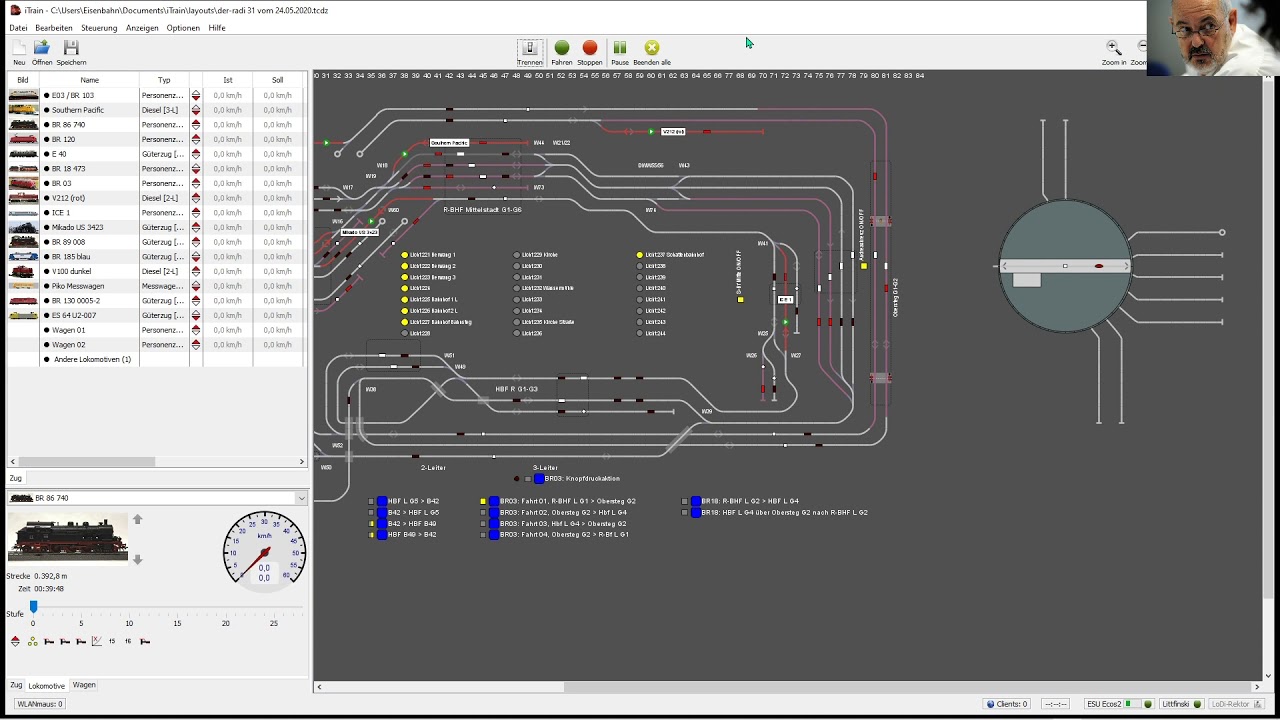Switch to the Wagen tab

(84, 685)
